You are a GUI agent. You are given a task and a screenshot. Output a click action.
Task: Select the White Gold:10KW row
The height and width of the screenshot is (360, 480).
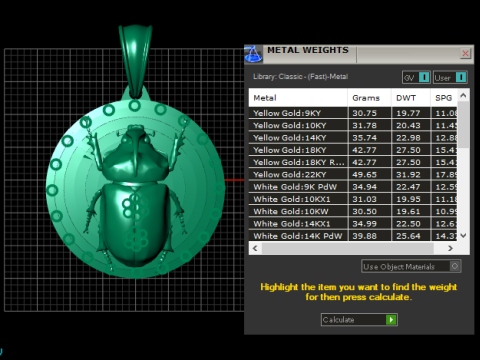(353, 211)
